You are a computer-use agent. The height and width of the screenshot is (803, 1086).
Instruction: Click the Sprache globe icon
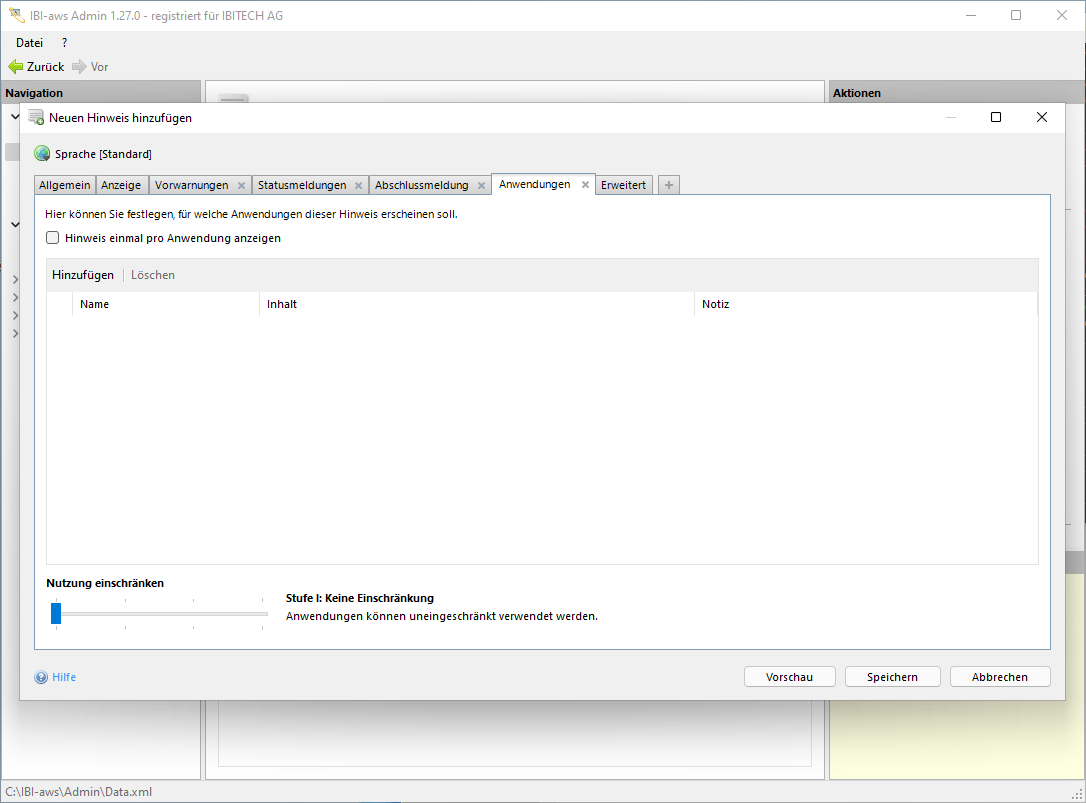(x=42, y=154)
